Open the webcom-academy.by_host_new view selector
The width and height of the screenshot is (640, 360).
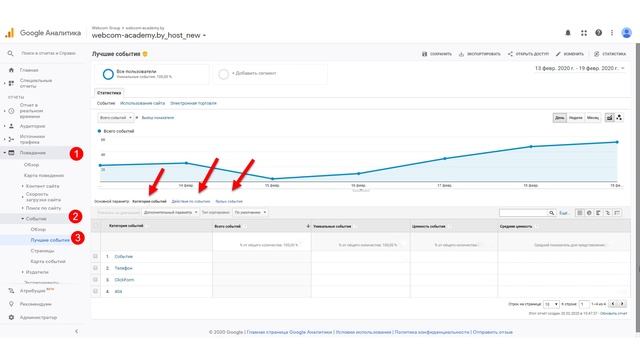pos(149,36)
